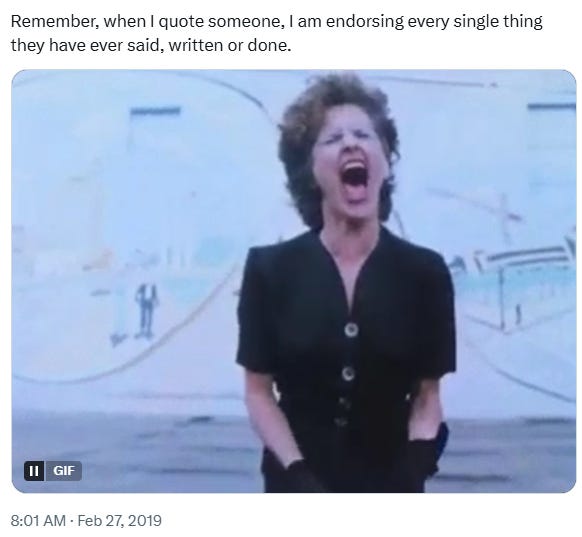Click the woman's open mouth in the GIF
This screenshot has height=537, width=582.
click(x=354, y=177)
